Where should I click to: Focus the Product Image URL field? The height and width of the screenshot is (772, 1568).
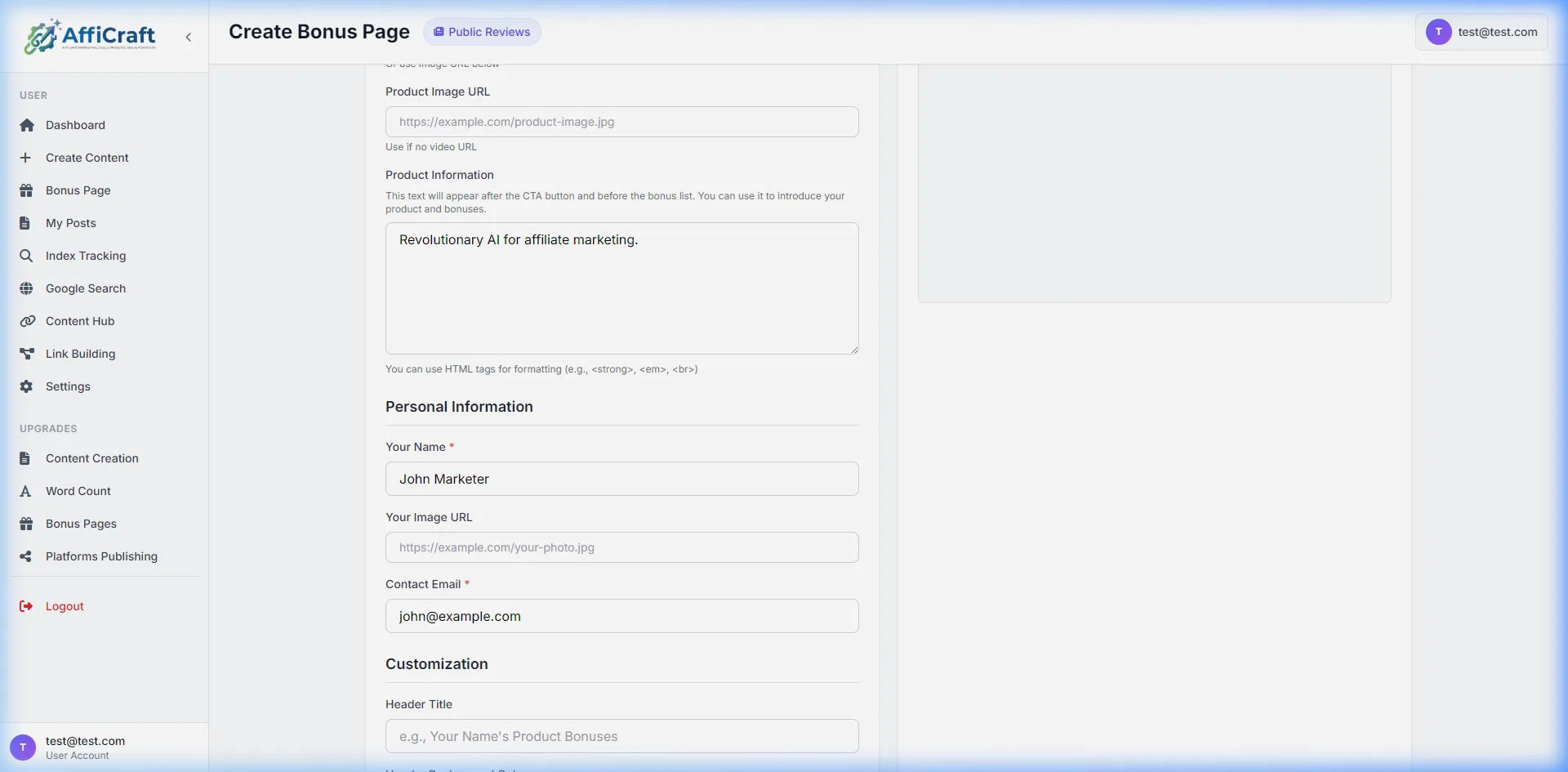pos(621,121)
